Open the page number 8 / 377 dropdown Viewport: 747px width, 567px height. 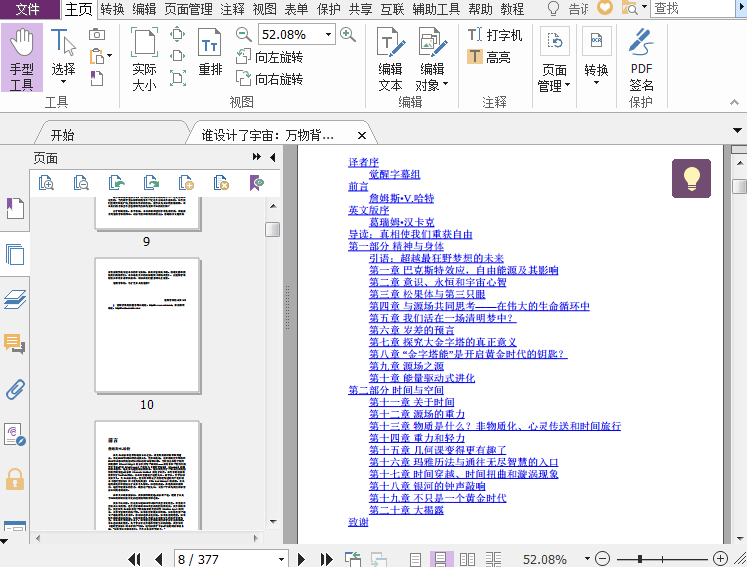tap(282, 559)
